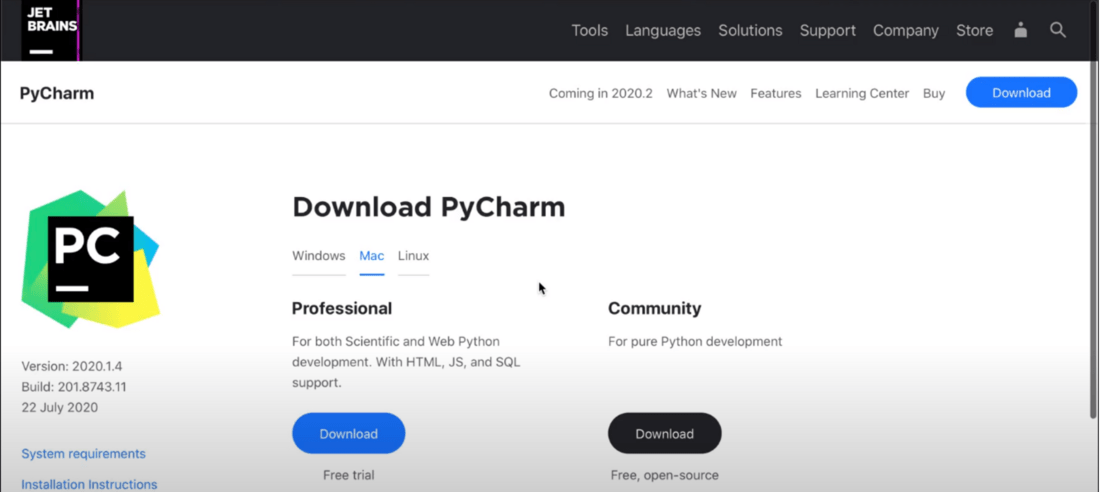Screen dimensions: 1100x492
Task: Switch to the Linux tab
Action: [x=413, y=256]
